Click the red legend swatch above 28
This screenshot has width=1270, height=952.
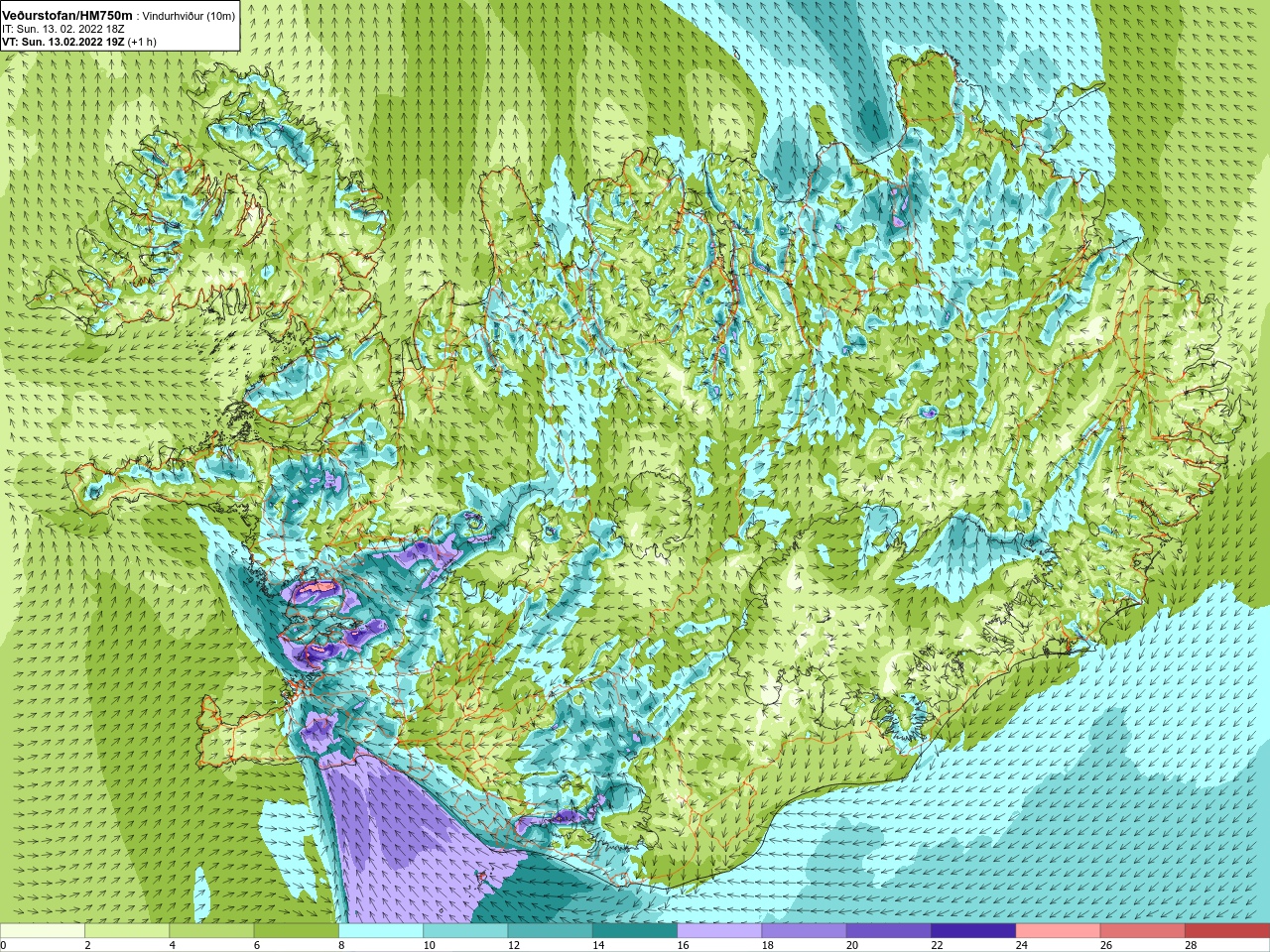coord(1227,931)
